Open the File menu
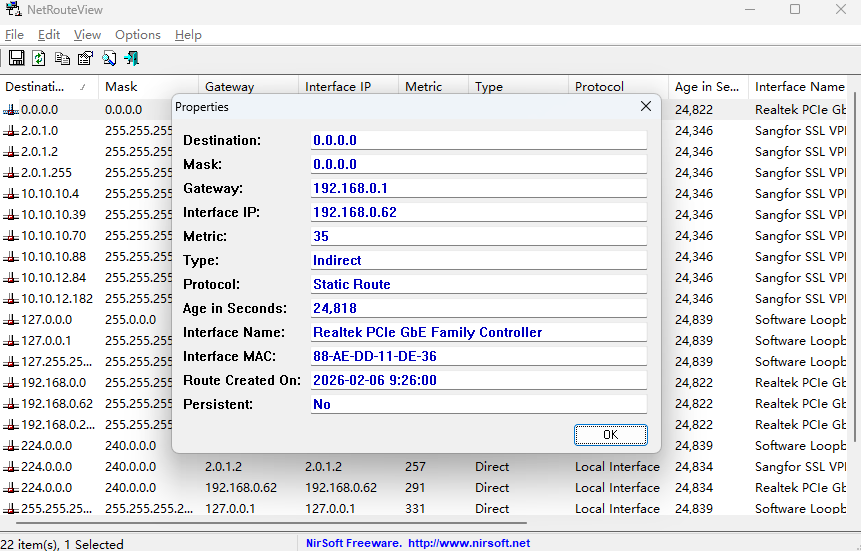Screen dimensions: 861x551 14,35
